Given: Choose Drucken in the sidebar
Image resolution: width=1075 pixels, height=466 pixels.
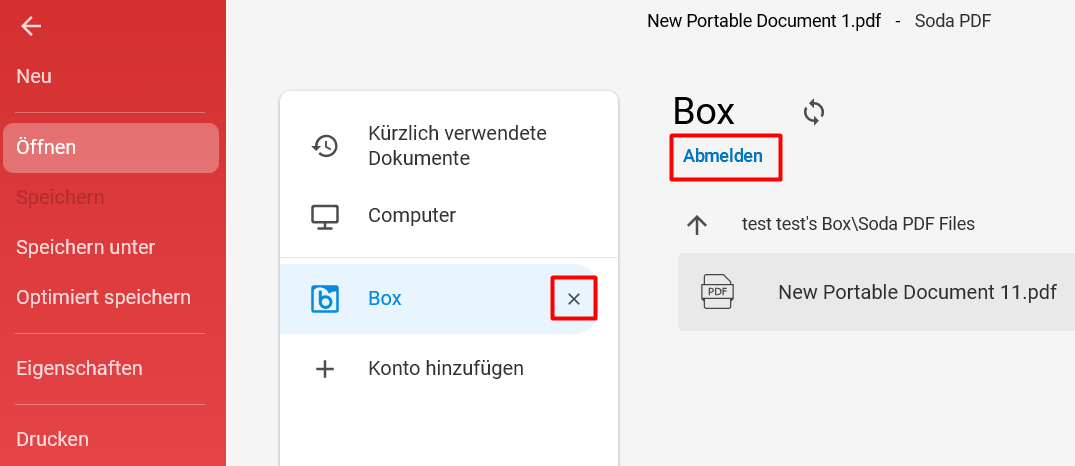Looking at the screenshot, I should tap(53, 439).
